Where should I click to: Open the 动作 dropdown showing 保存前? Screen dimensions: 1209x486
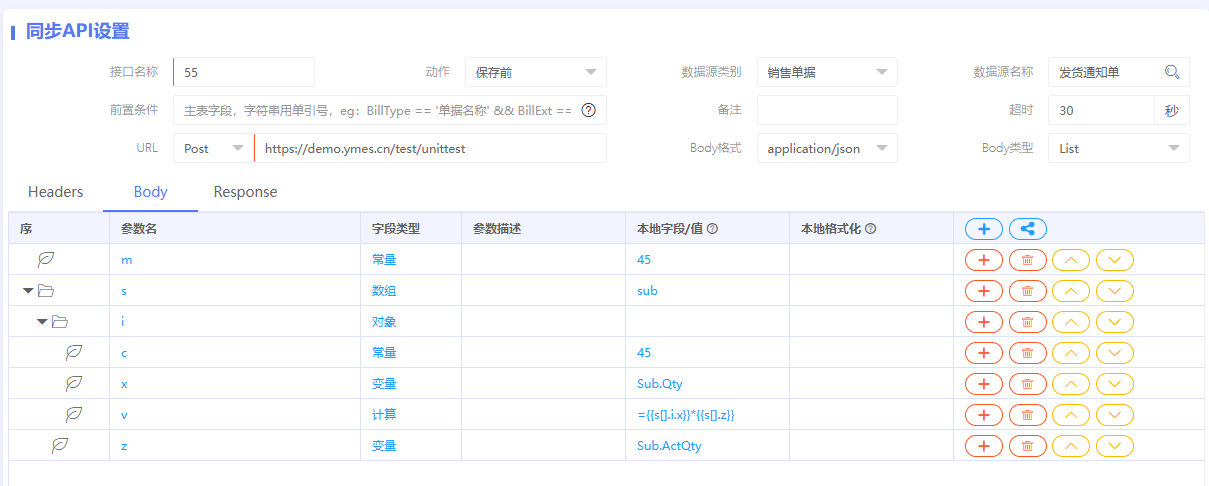click(535, 72)
